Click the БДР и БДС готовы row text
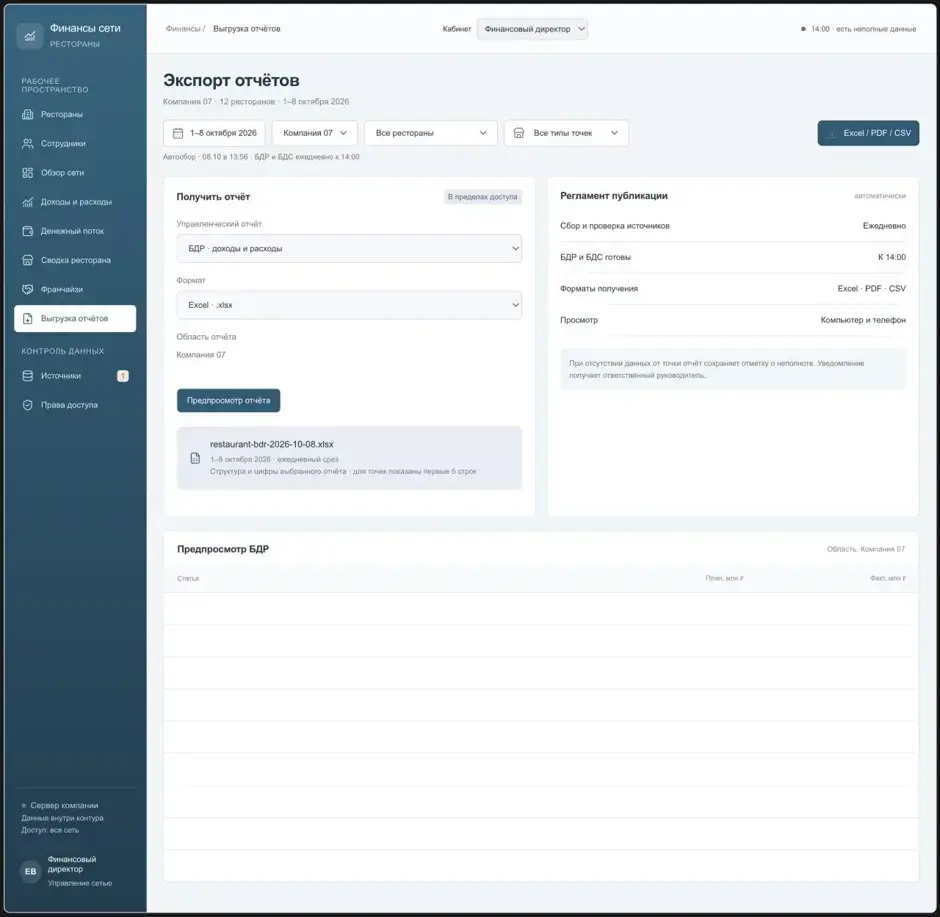 pos(595,257)
